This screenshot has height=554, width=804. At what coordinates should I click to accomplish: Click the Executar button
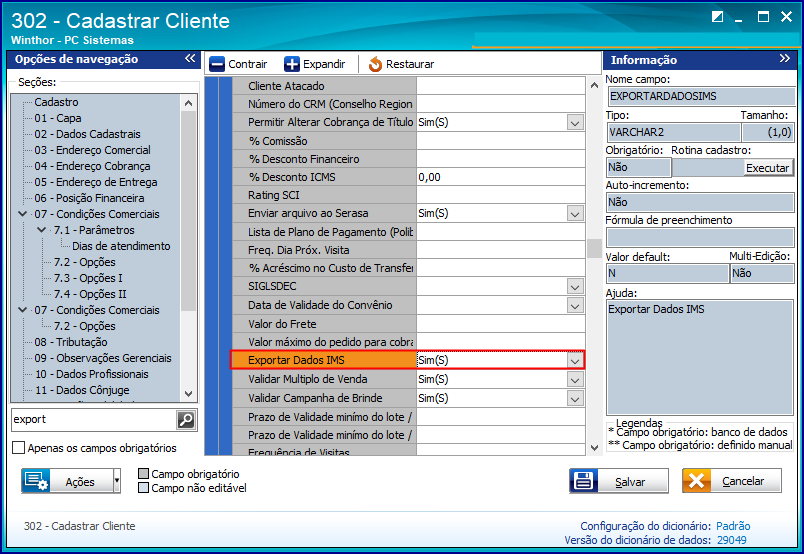(x=767, y=168)
